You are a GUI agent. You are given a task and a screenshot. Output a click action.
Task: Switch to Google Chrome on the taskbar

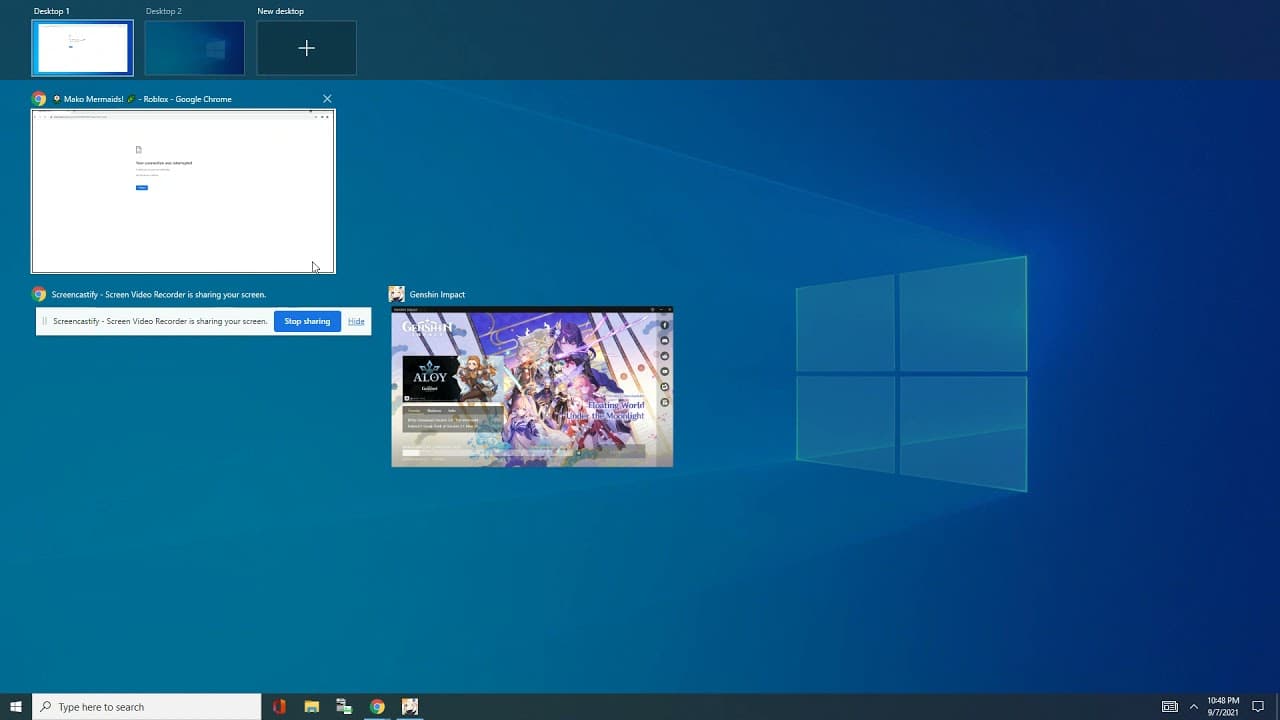(377, 707)
